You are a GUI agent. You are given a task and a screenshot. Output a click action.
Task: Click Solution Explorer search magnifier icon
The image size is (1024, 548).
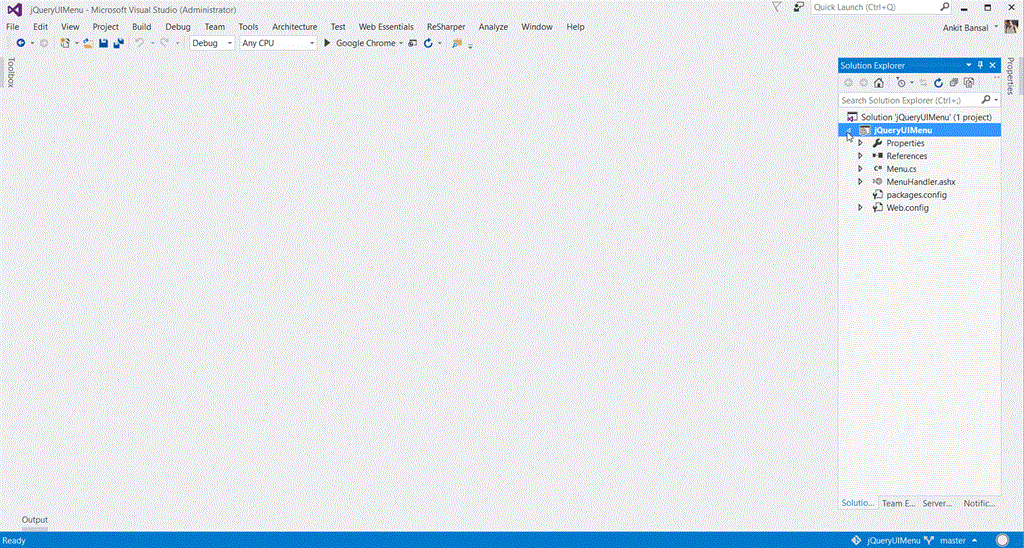986,100
